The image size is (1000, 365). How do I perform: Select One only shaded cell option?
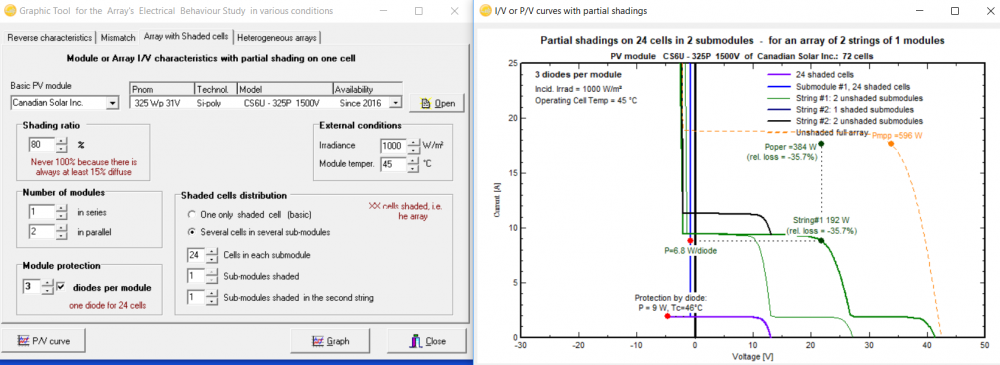point(192,213)
